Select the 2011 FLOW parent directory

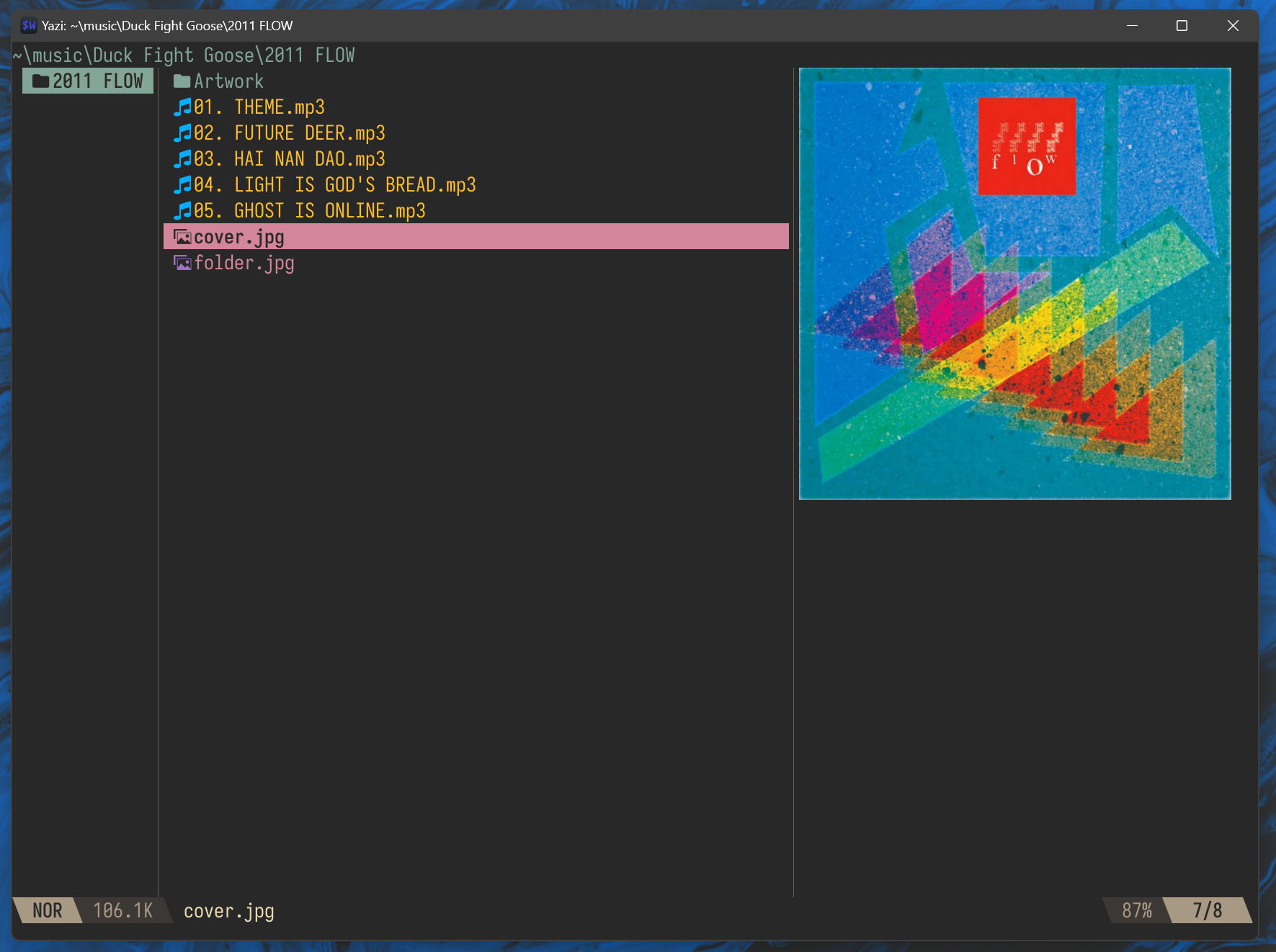point(97,81)
